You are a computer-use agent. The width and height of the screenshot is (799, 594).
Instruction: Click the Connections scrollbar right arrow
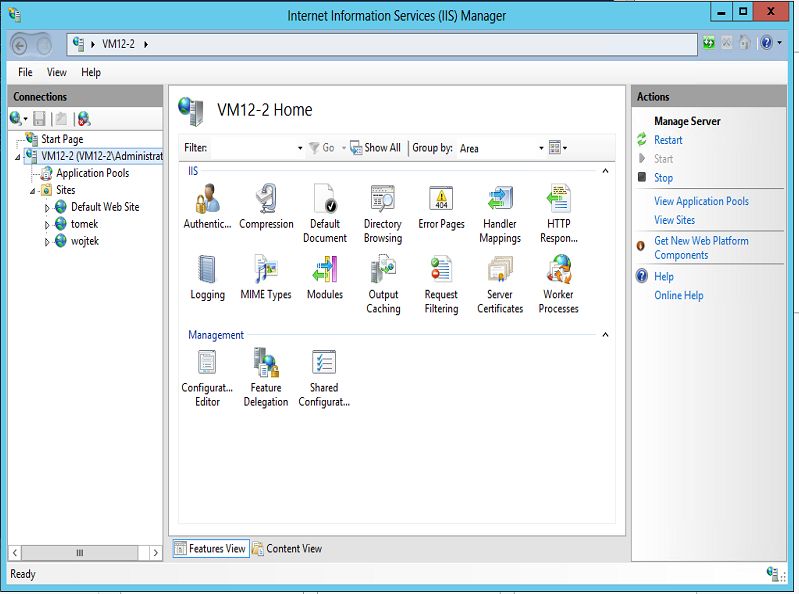[x=155, y=553]
